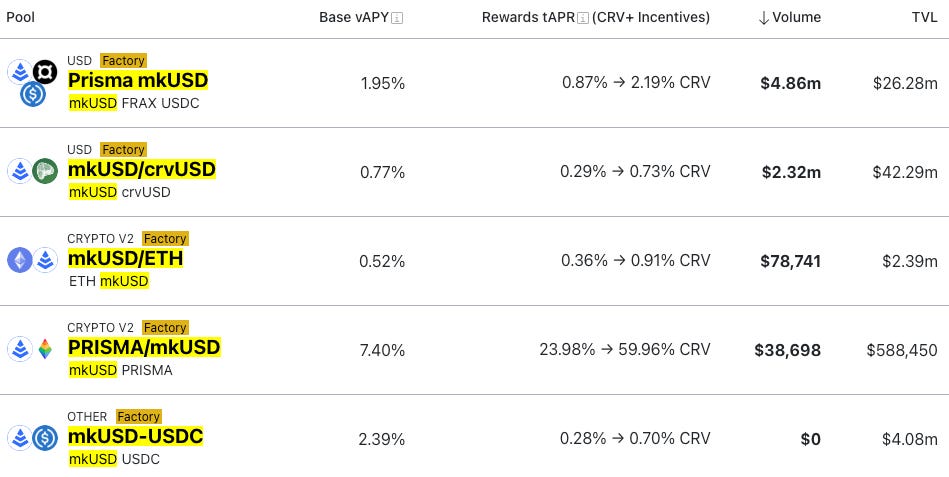Click the crvUSD token icon
The image size is (949, 477).
(45, 171)
